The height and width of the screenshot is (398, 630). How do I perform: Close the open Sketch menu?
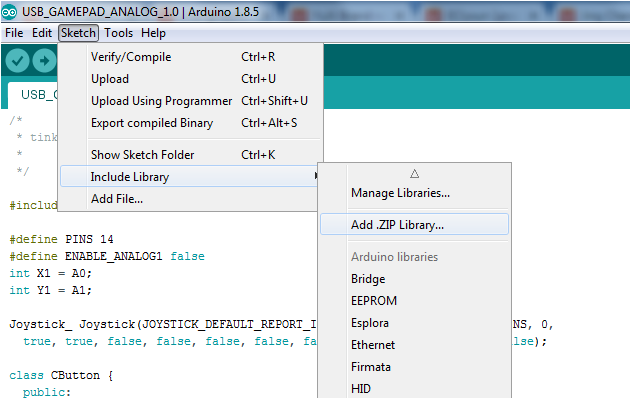click(78, 33)
